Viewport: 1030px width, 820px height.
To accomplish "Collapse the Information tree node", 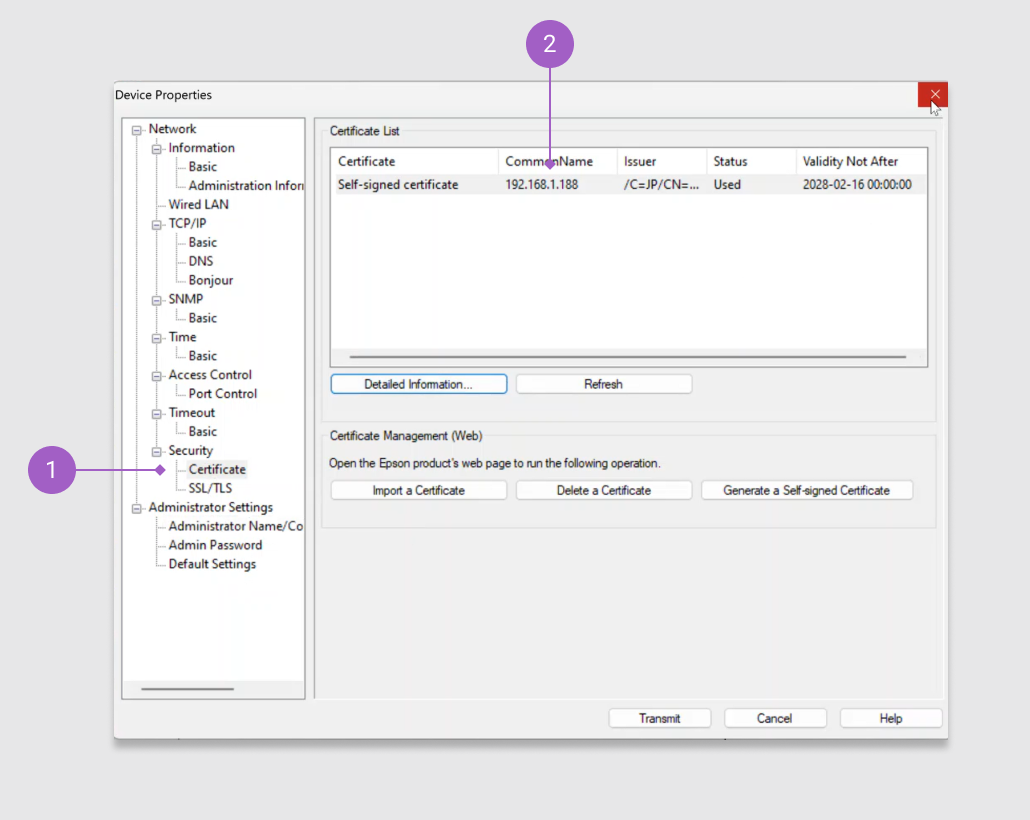I will pyautogui.click(x=156, y=149).
